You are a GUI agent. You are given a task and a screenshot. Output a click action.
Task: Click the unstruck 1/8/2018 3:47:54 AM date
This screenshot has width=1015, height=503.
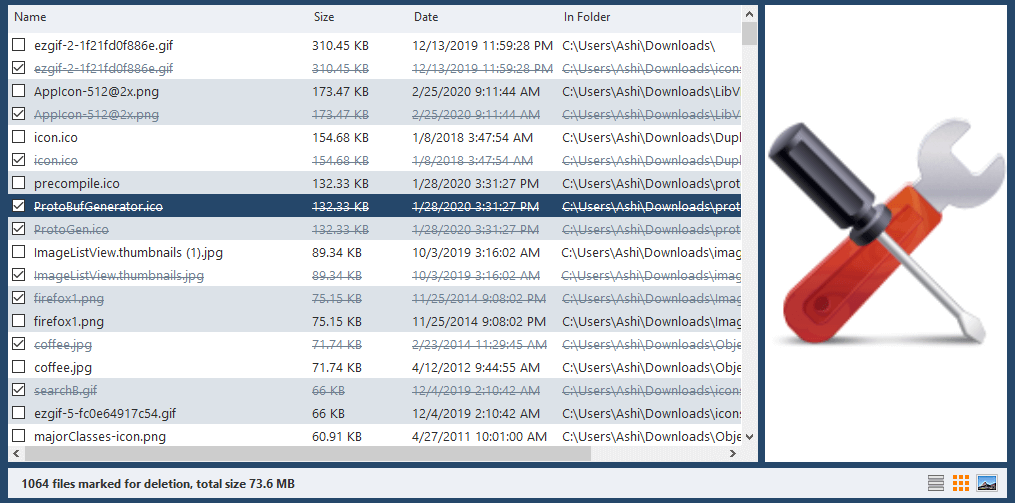(473, 137)
